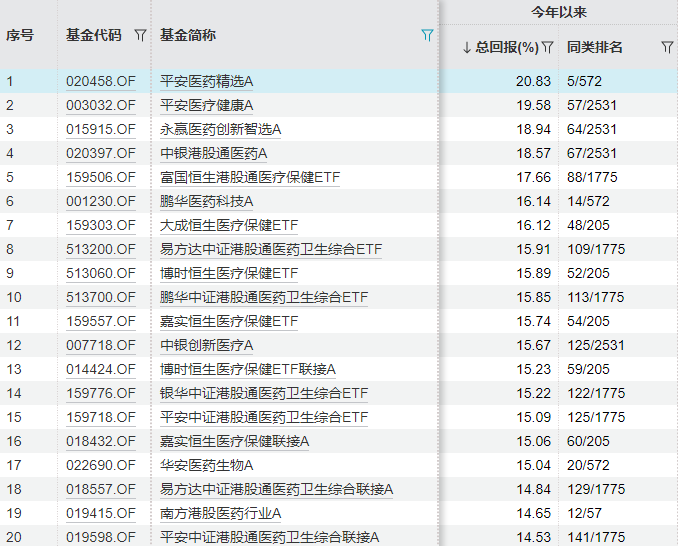Select ranking cell 5/572

point(584,81)
